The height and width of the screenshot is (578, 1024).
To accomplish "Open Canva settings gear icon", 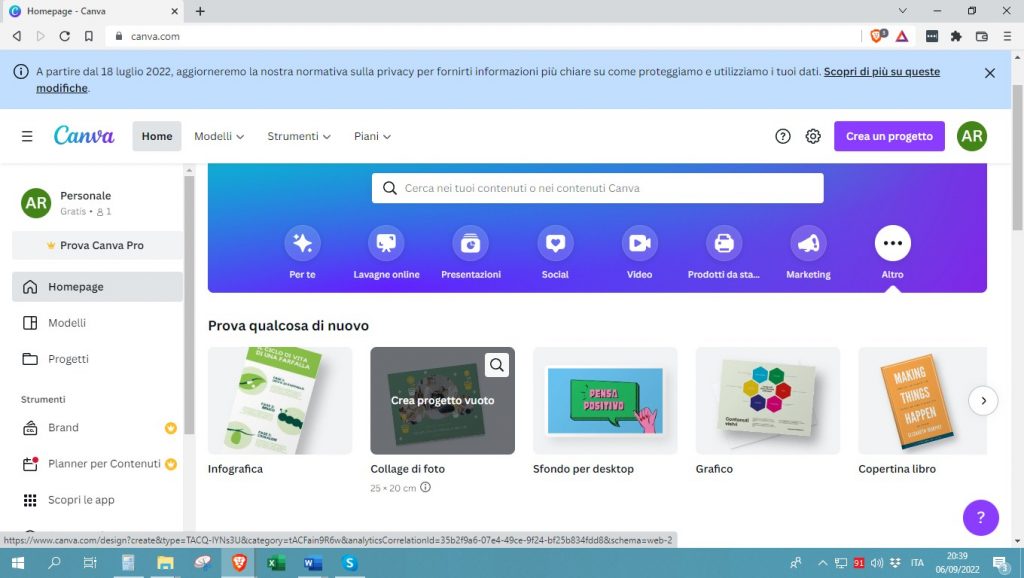I will (x=813, y=136).
